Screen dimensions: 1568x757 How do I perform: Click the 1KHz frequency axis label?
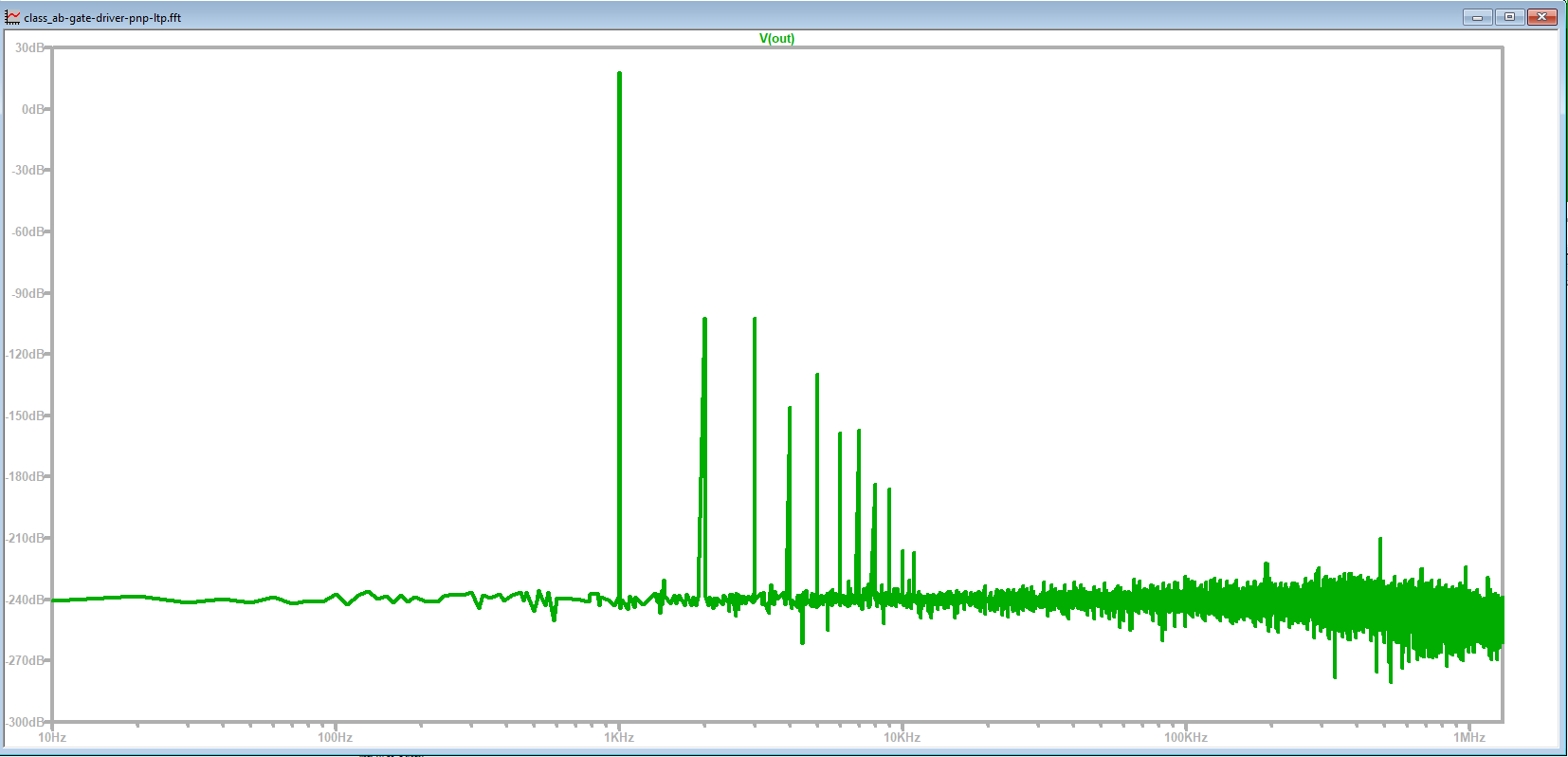tap(619, 737)
